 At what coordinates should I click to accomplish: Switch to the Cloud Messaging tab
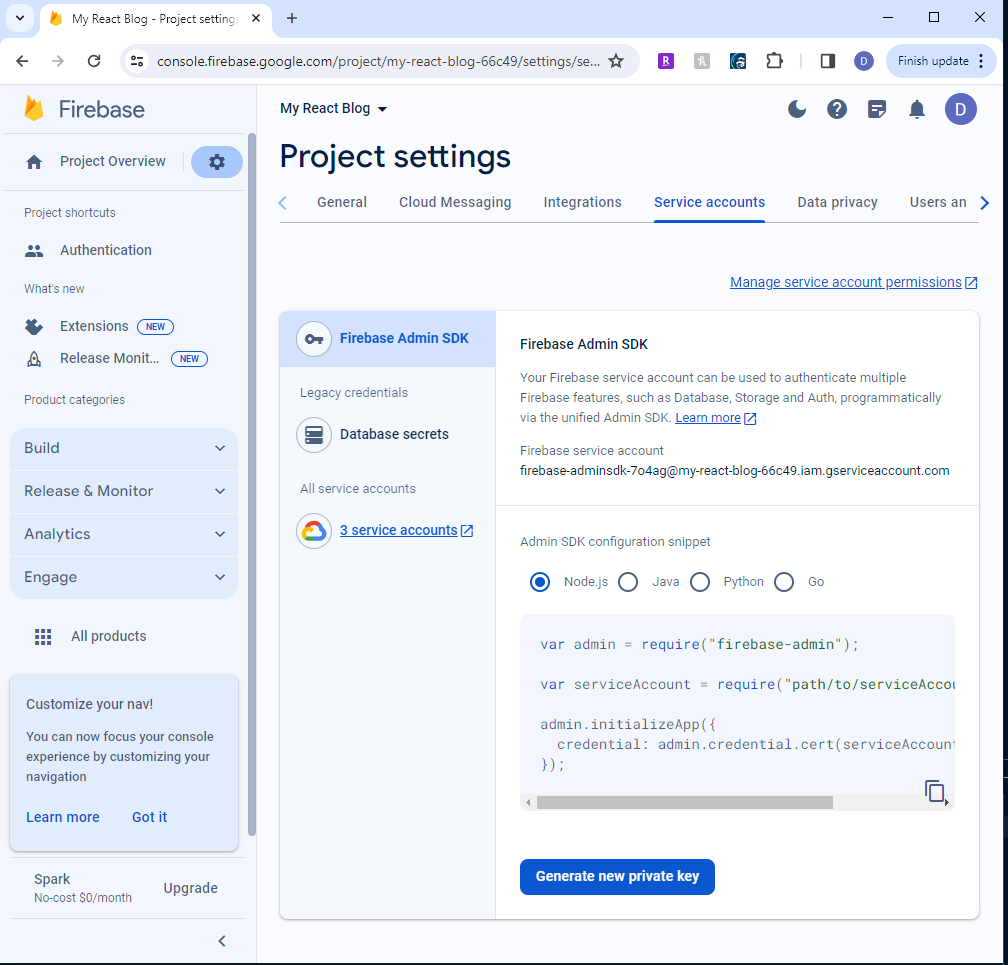click(455, 203)
